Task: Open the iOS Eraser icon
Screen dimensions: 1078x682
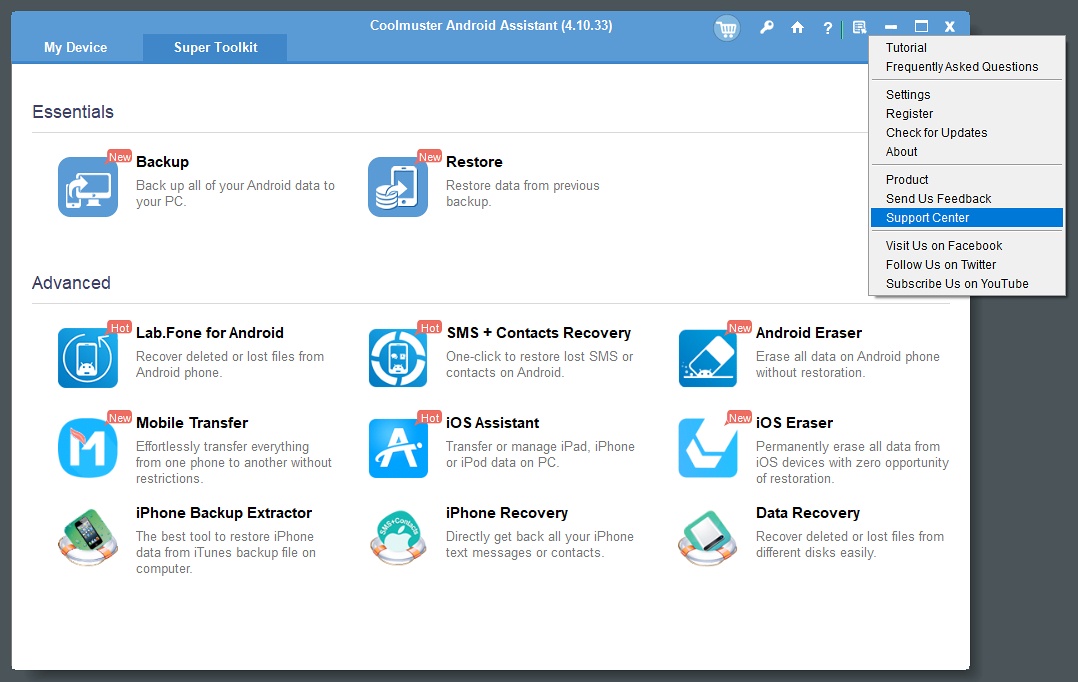Action: click(708, 448)
